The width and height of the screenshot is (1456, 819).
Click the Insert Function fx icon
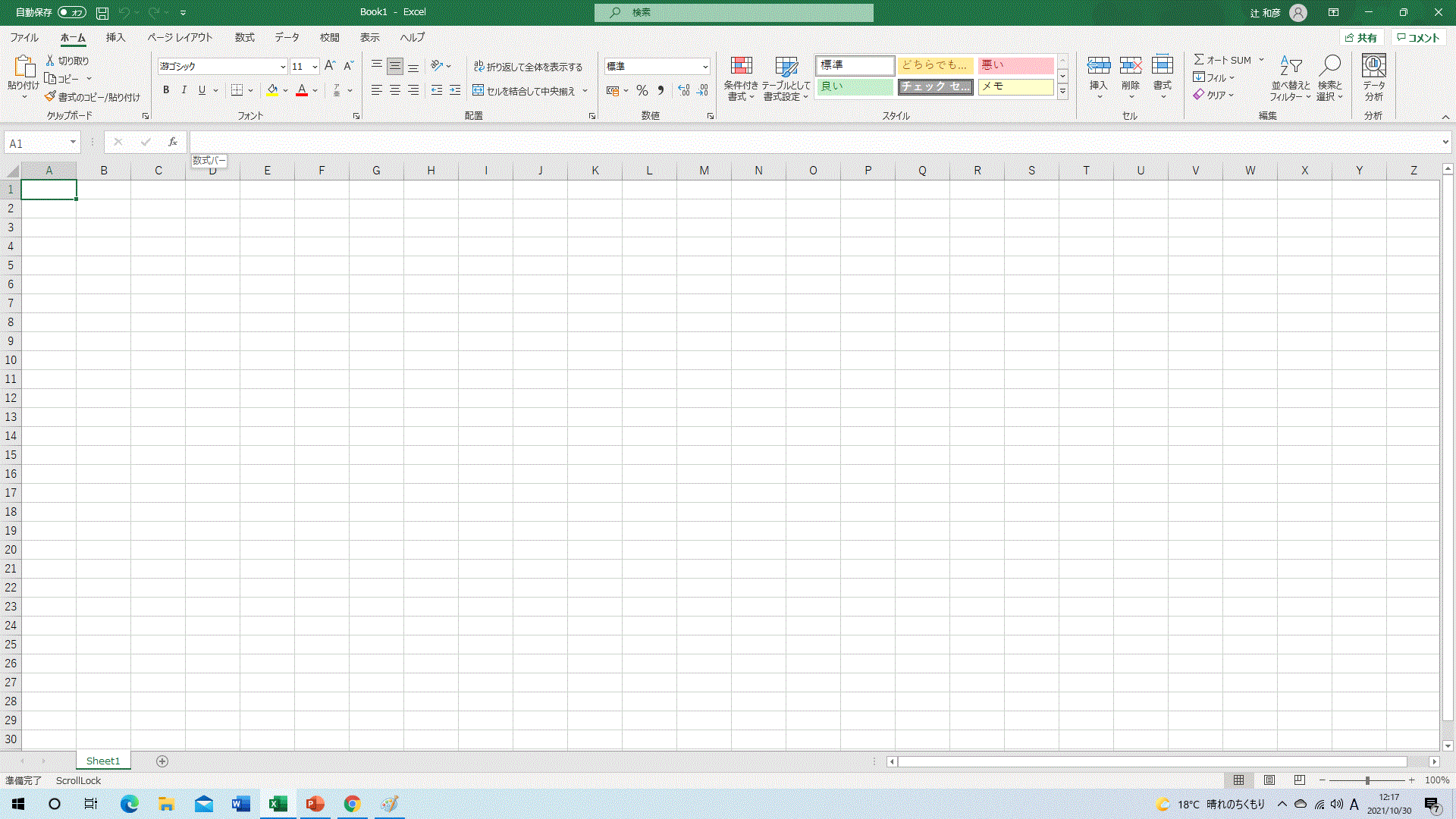(173, 142)
